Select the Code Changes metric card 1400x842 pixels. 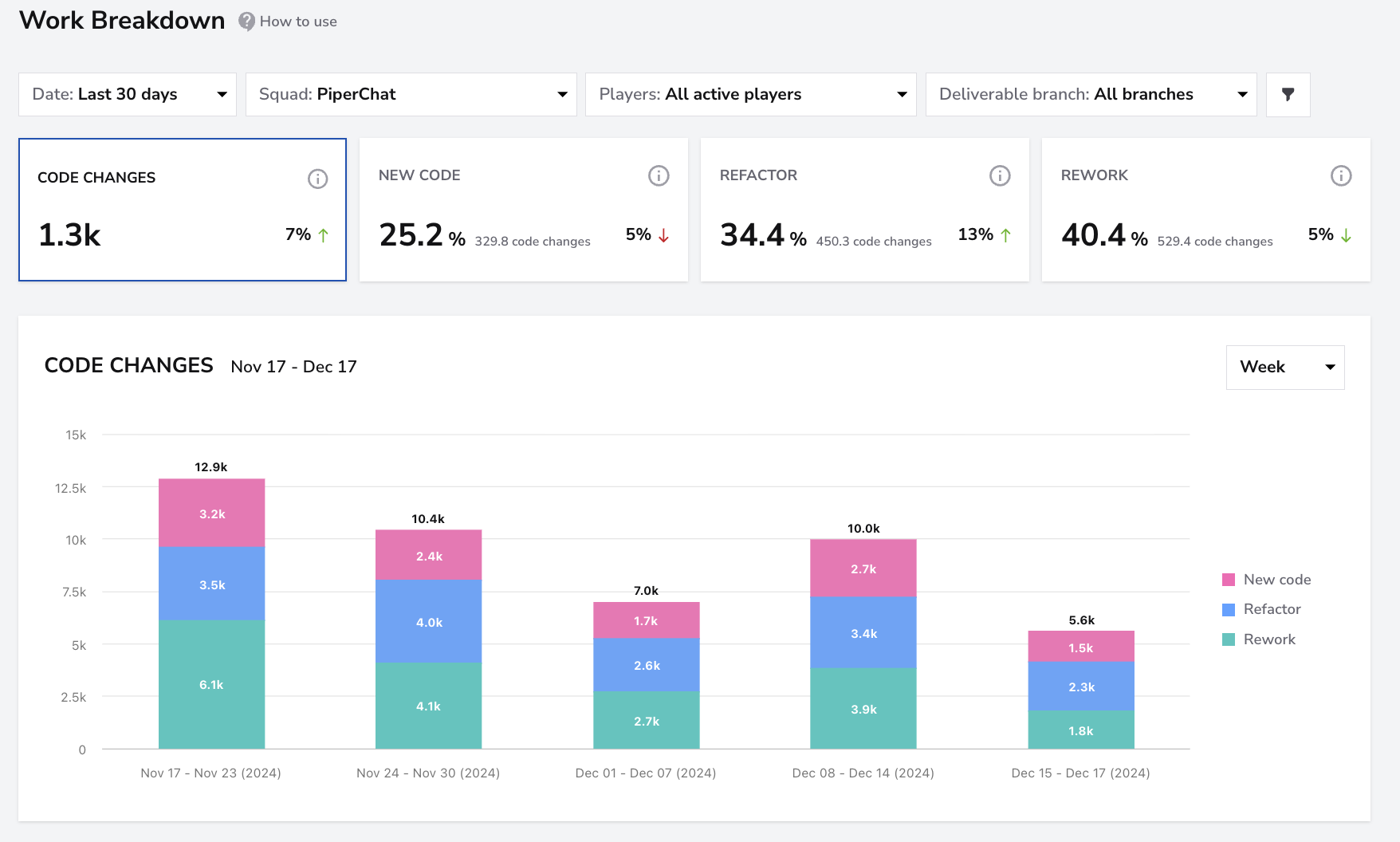click(x=183, y=210)
